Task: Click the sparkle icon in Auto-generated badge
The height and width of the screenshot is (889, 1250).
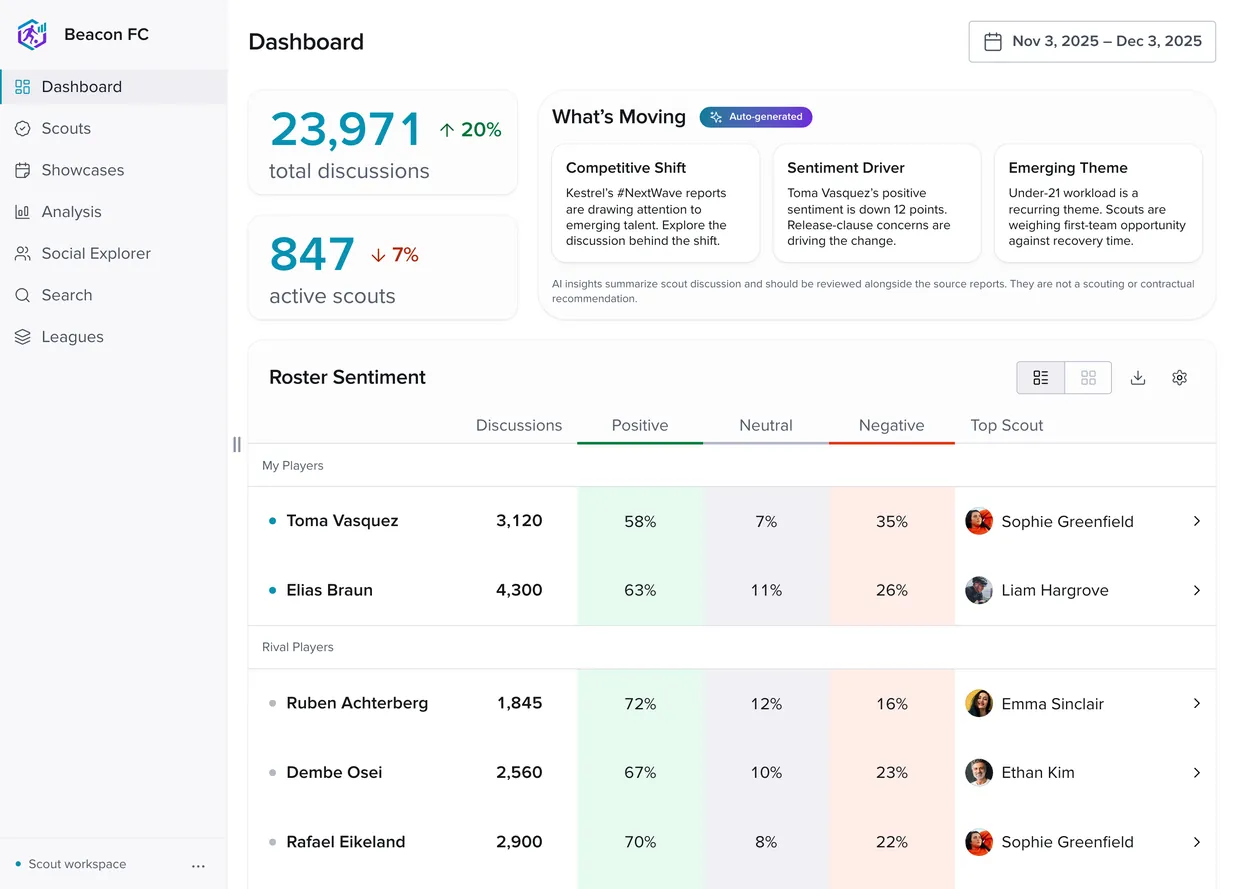Action: pyautogui.click(x=716, y=117)
